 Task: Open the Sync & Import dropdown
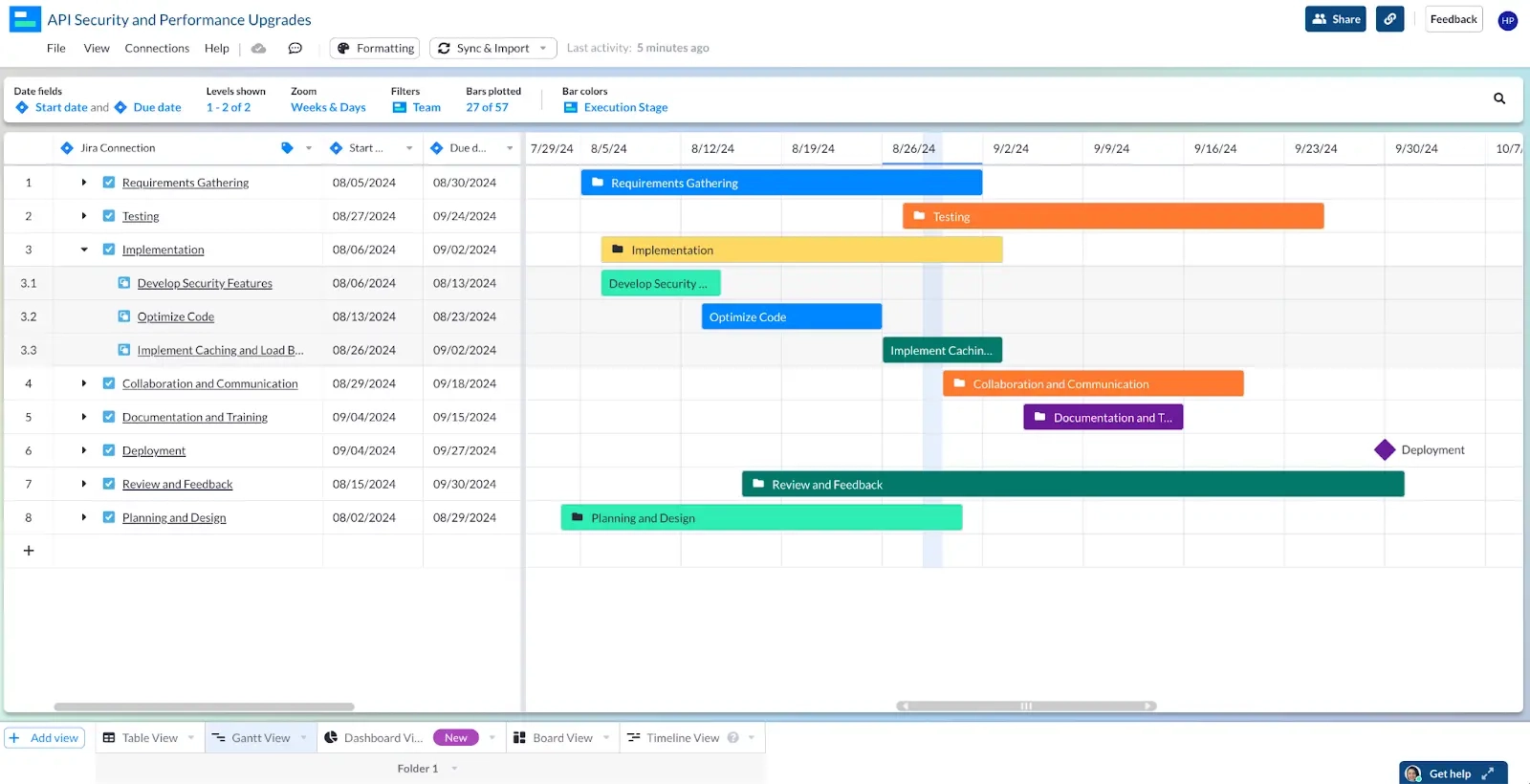click(x=493, y=48)
